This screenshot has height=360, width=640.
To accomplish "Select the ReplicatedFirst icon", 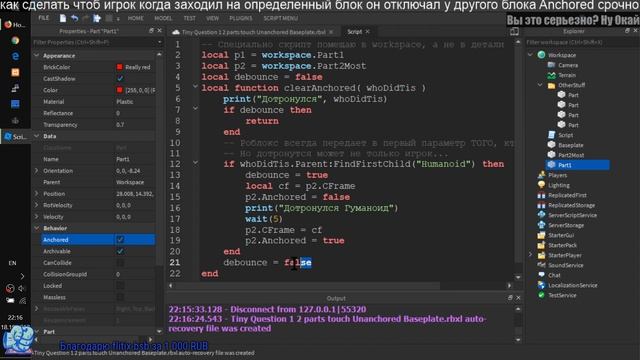I will pyautogui.click(x=542, y=195).
